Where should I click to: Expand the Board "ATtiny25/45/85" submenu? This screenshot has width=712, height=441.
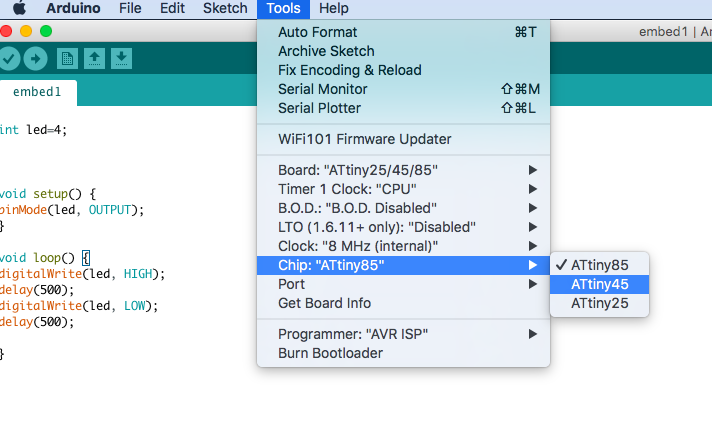click(x=403, y=170)
